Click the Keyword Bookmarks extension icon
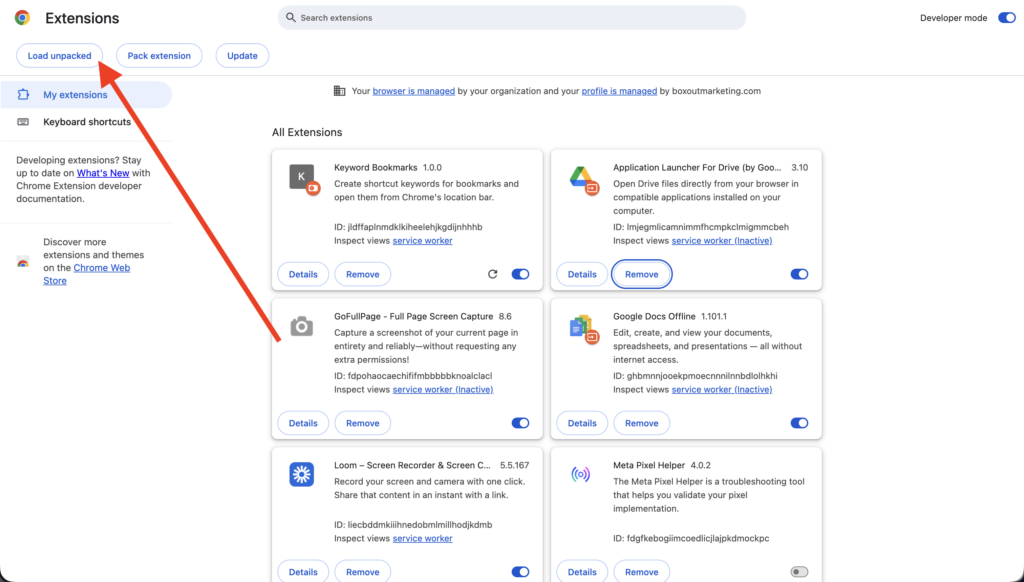Viewport: 1024px width, 582px height. (302, 177)
